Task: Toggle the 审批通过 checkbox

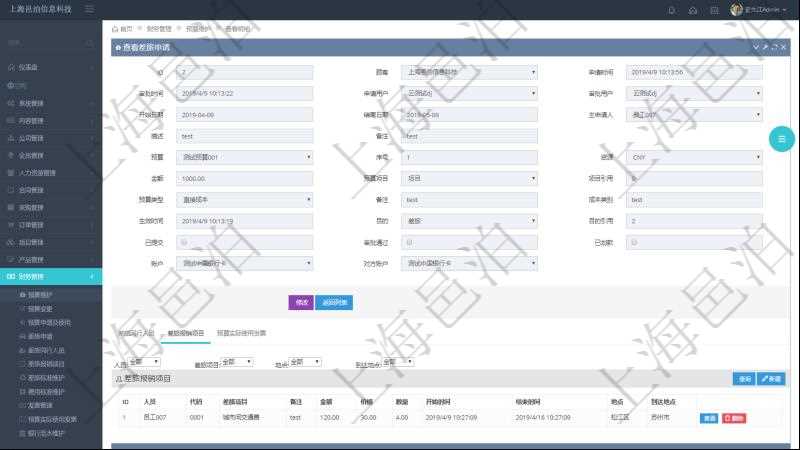Action: [408, 242]
